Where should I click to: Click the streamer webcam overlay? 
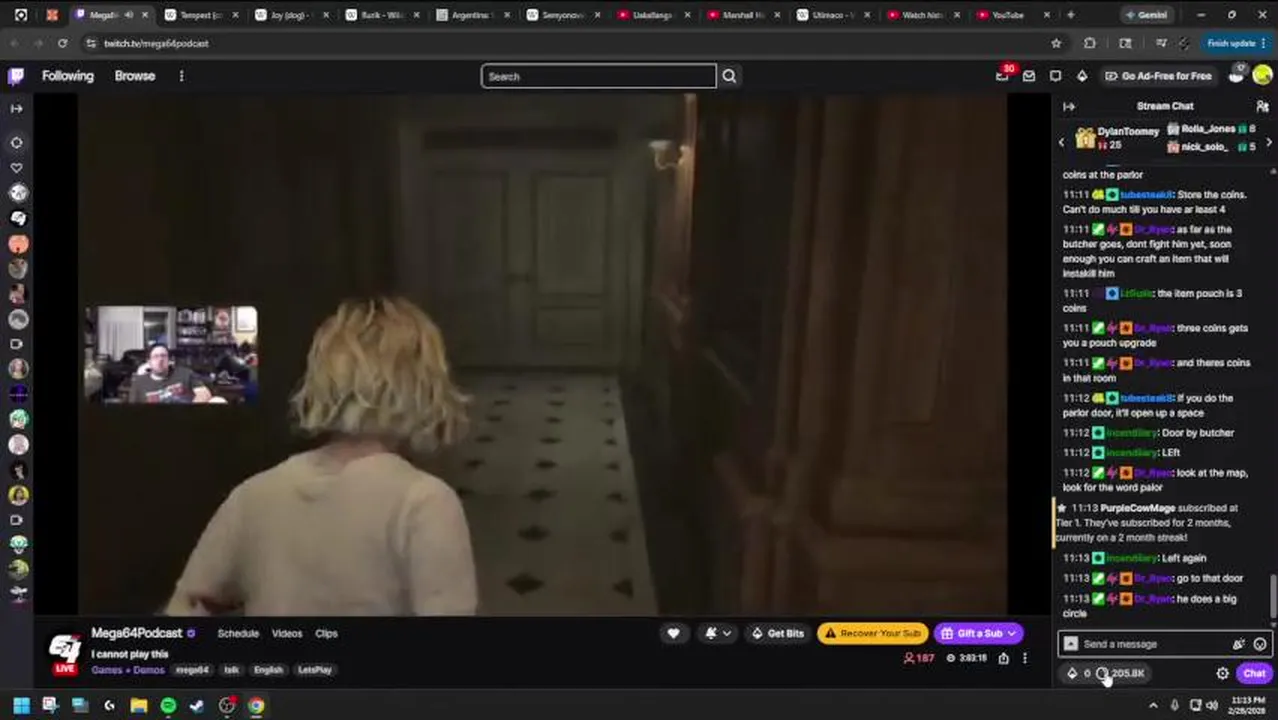pos(171,355)
